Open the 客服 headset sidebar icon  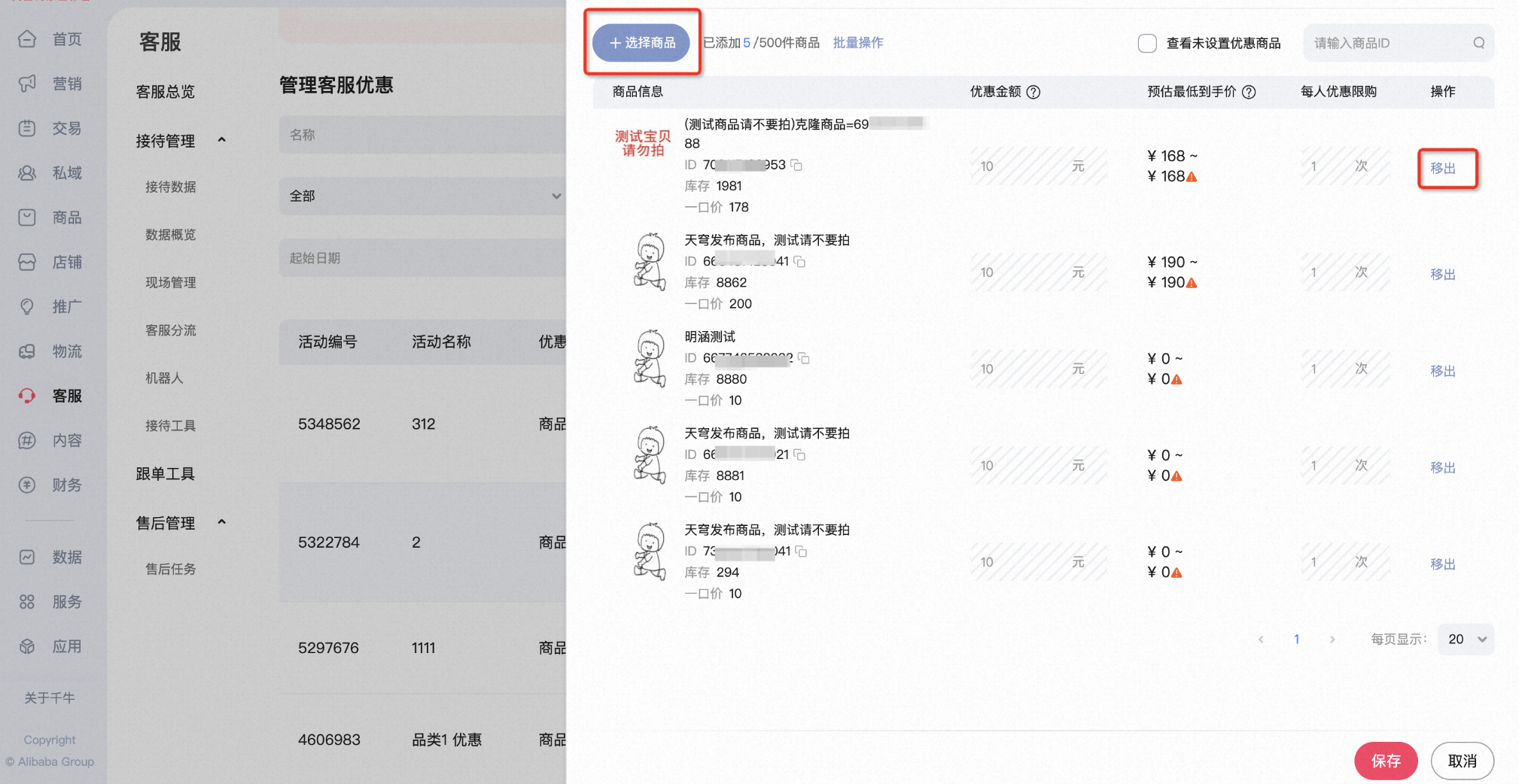(x=27, y=396)
